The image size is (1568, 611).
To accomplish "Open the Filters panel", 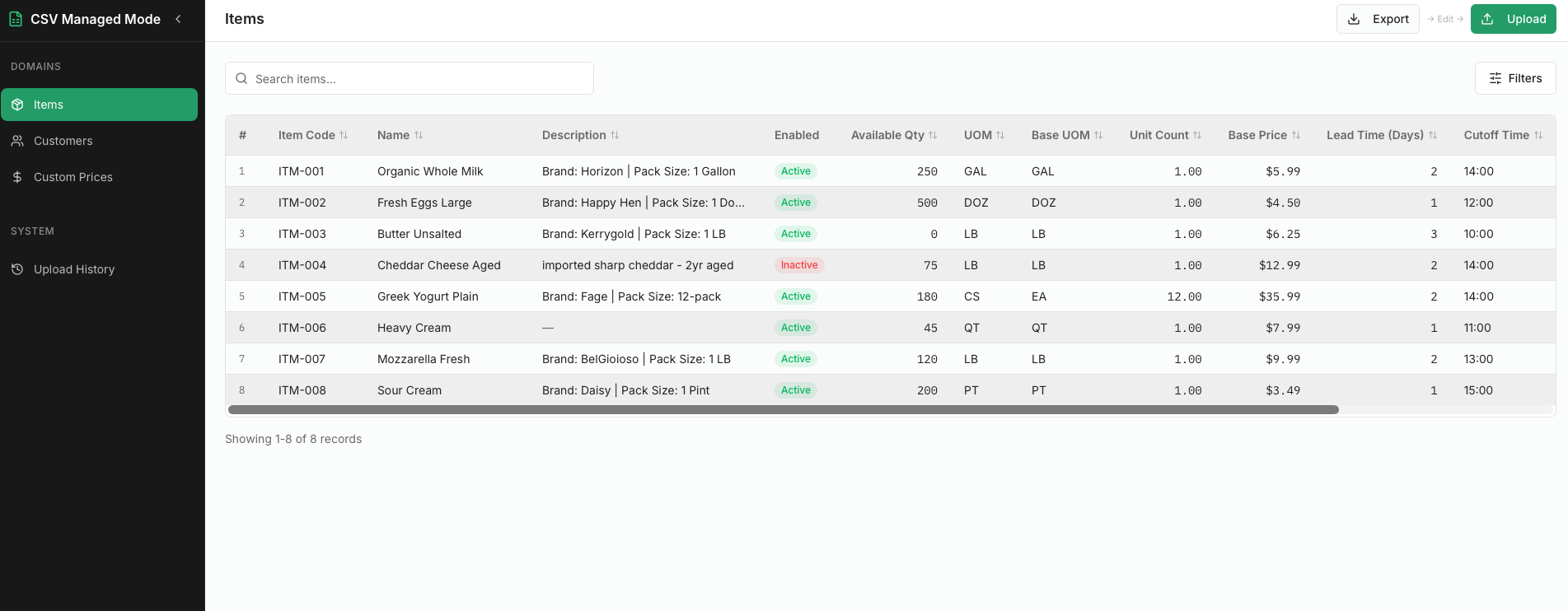I will pos(1515,78).
